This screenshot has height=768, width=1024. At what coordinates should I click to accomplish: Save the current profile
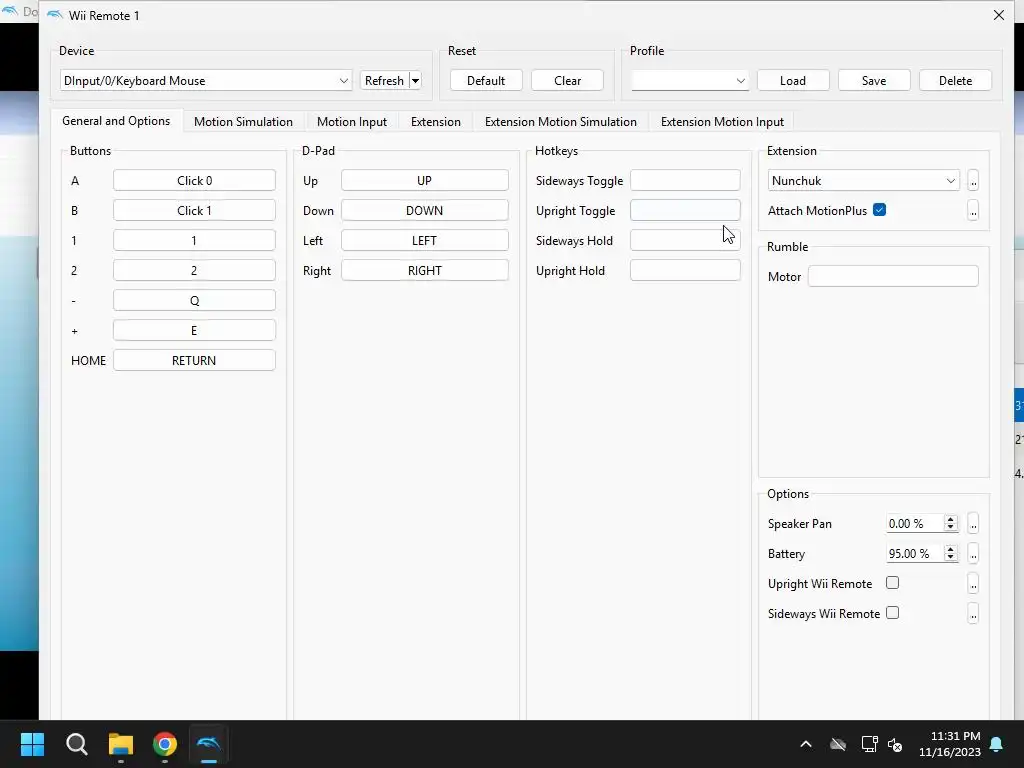coord(874,80)
